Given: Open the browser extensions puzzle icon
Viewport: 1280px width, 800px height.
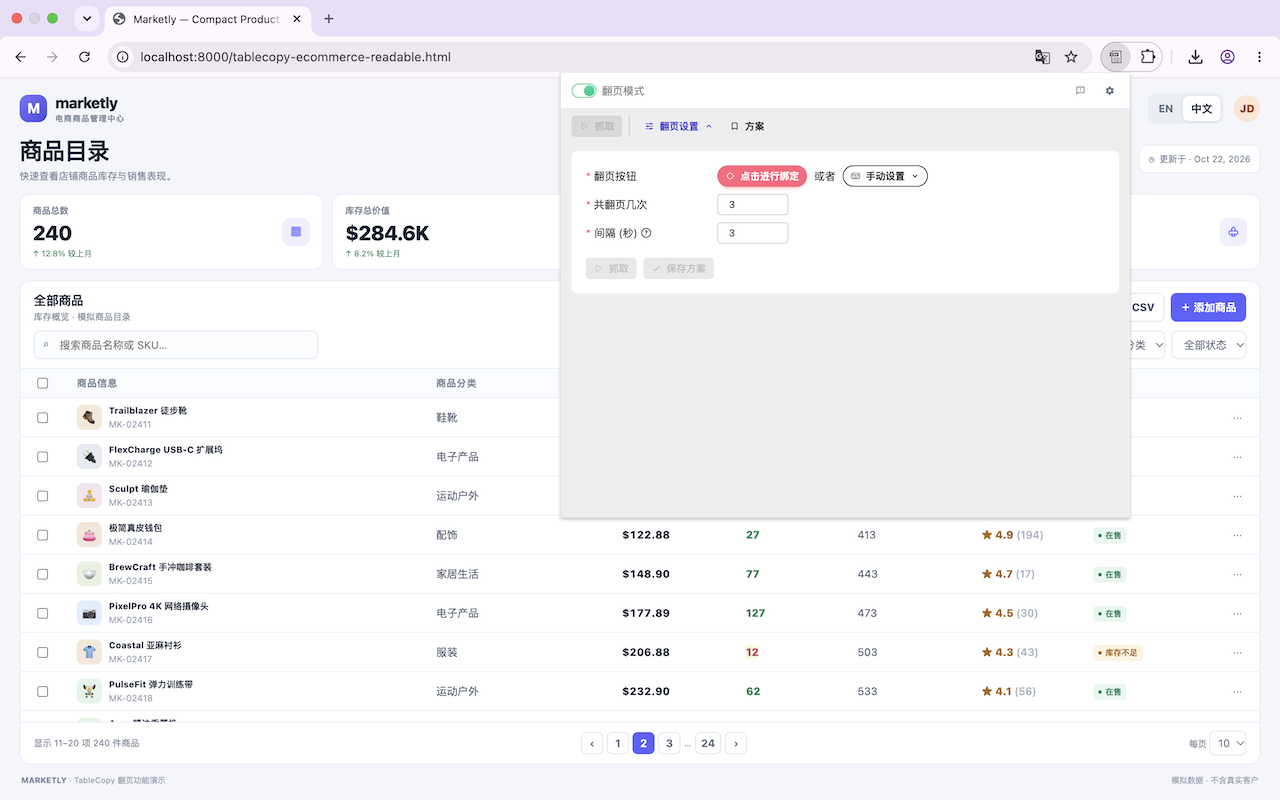Looking at the screenshot, I should pos(1148,57).
